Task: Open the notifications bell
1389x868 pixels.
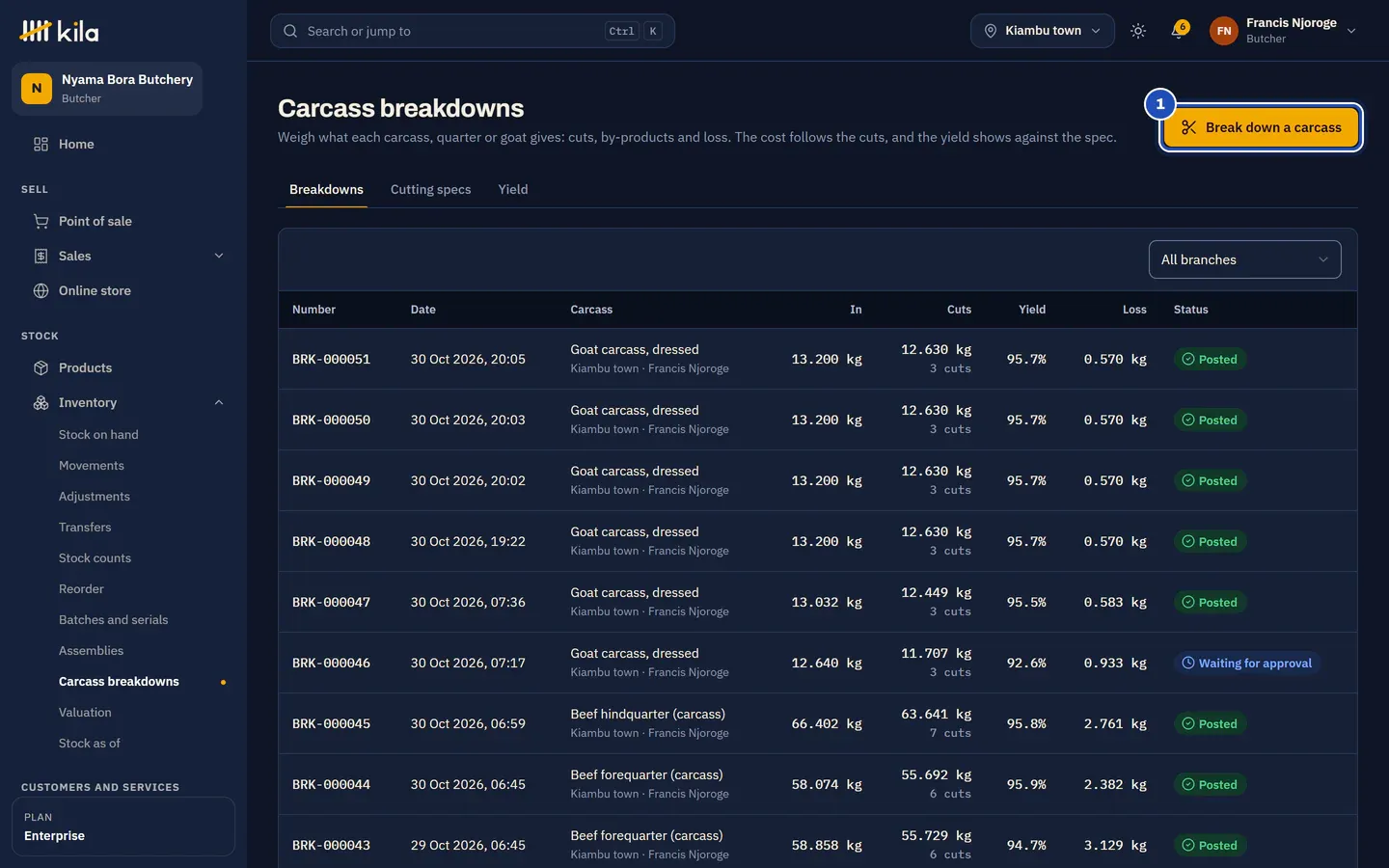Action: [1178, 31]
